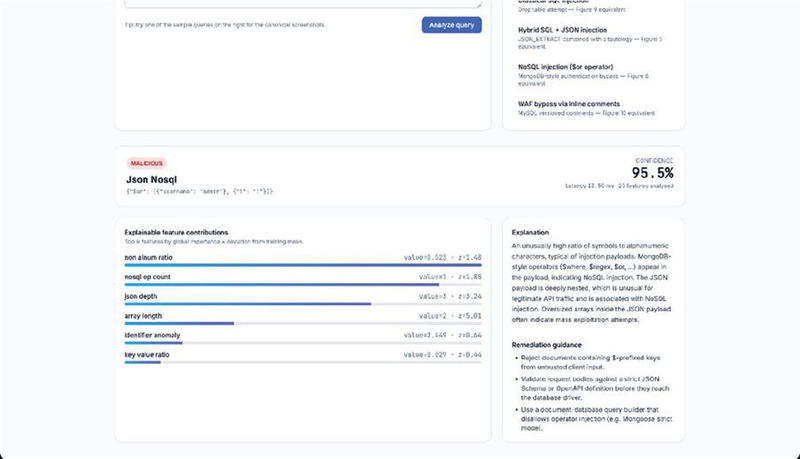The image size is (800, 459).
Task: Click the 'nosql op count' feature label
Action: 147,277
